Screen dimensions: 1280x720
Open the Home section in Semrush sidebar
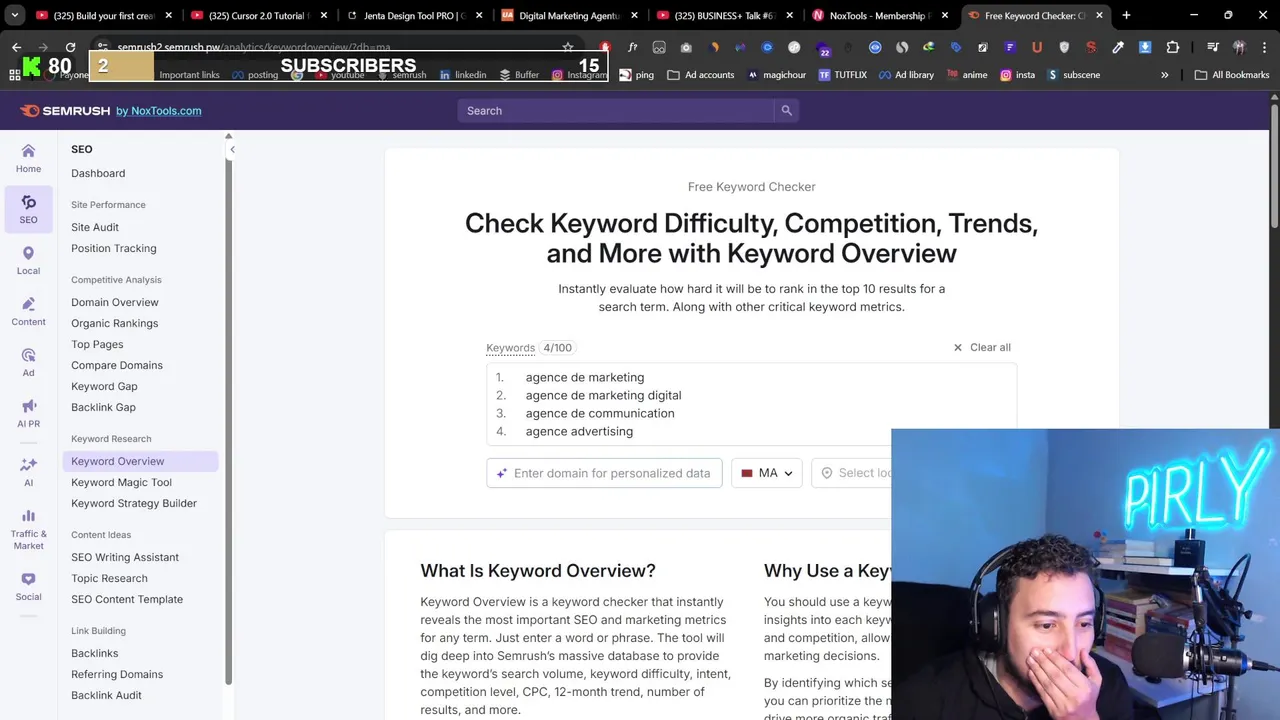click(x=28, y=157)
